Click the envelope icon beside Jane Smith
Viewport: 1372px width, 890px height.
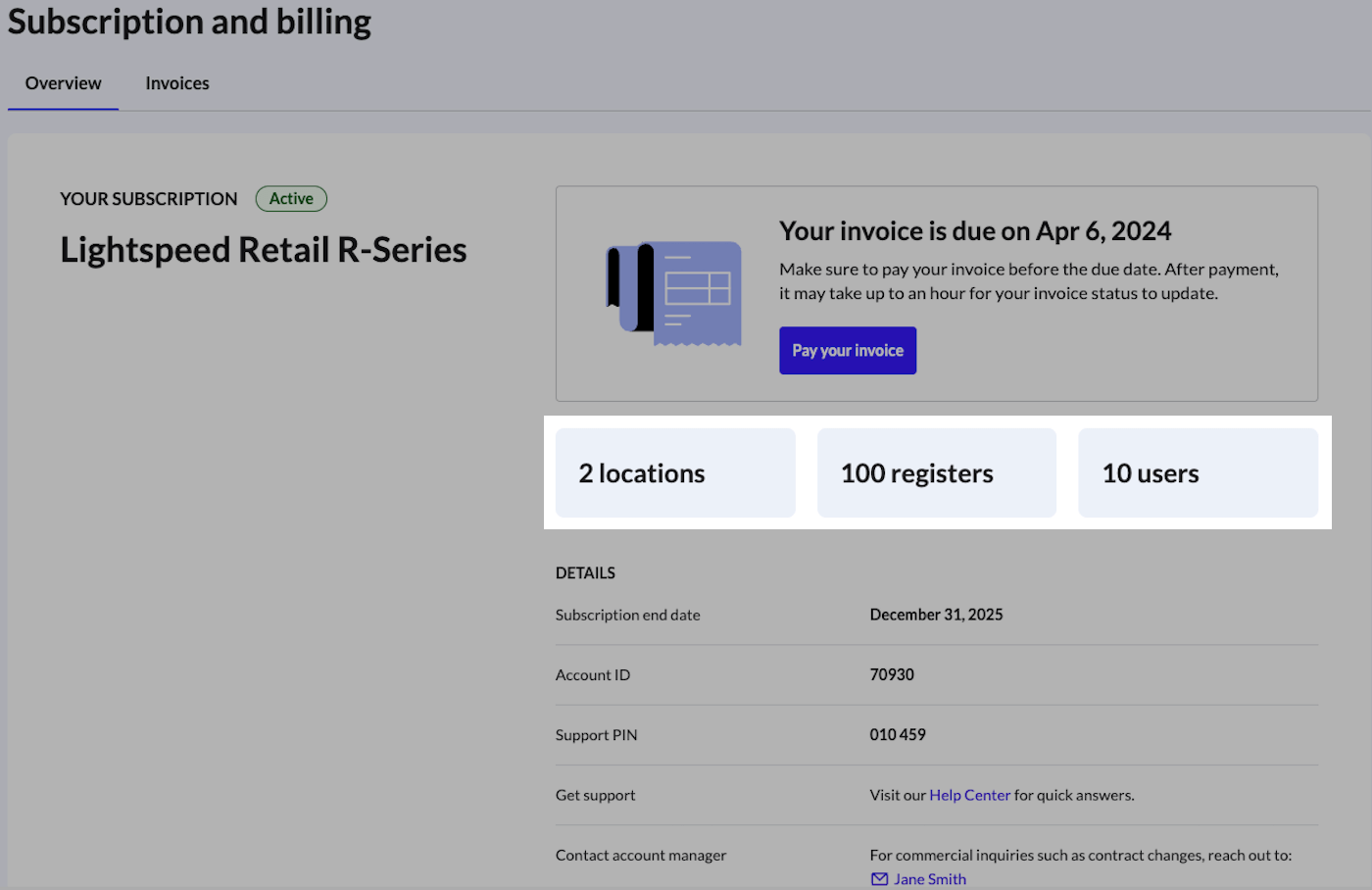(879, 879)
